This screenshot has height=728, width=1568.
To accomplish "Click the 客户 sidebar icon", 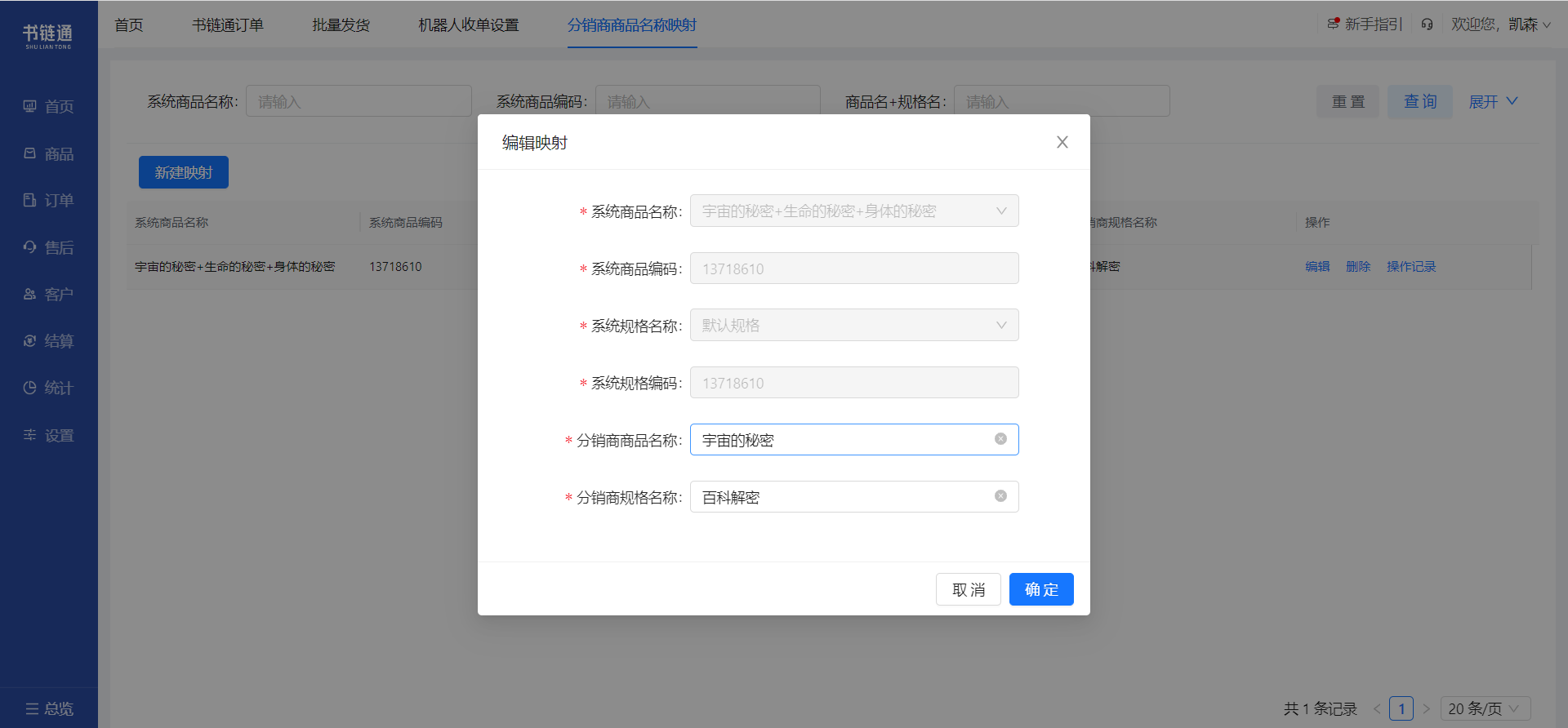I will [30, 294].
